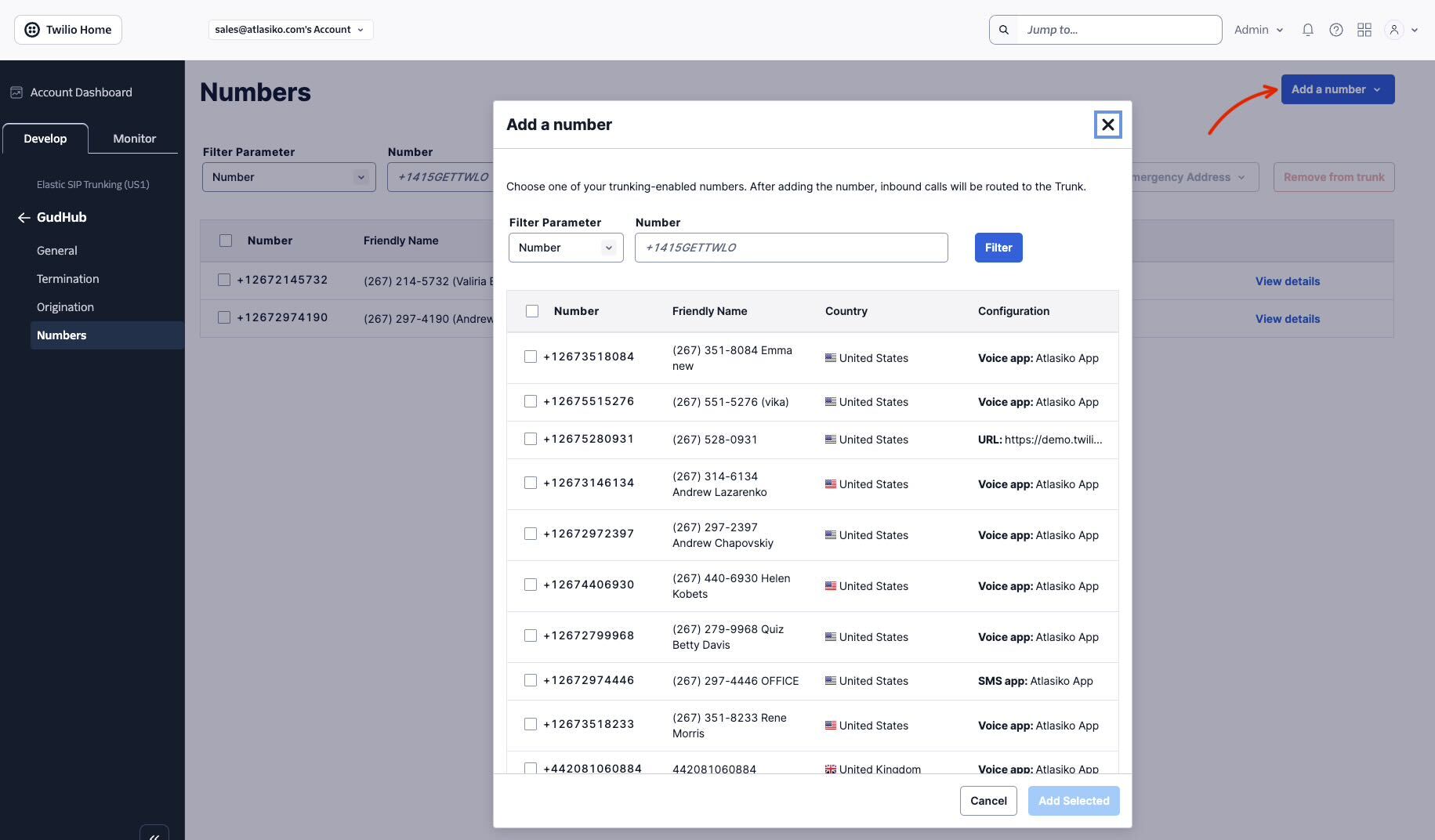Viewport: 1435px width, 840px height.
Task: Click the blue Filter button
Action: (998, 248)
